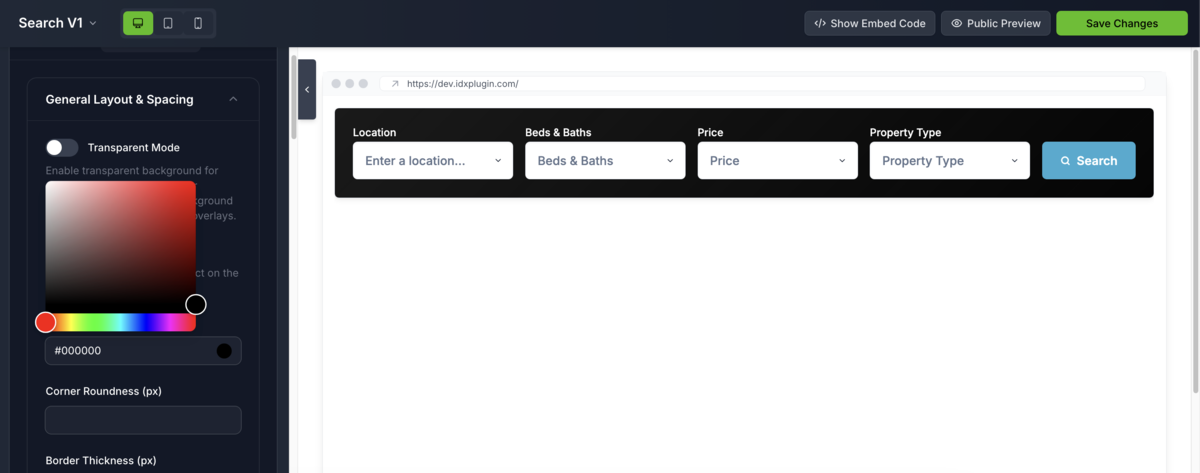The image size is (1200, 473).
Task: Click the hue slider red handle
Action: coord(45,322)
